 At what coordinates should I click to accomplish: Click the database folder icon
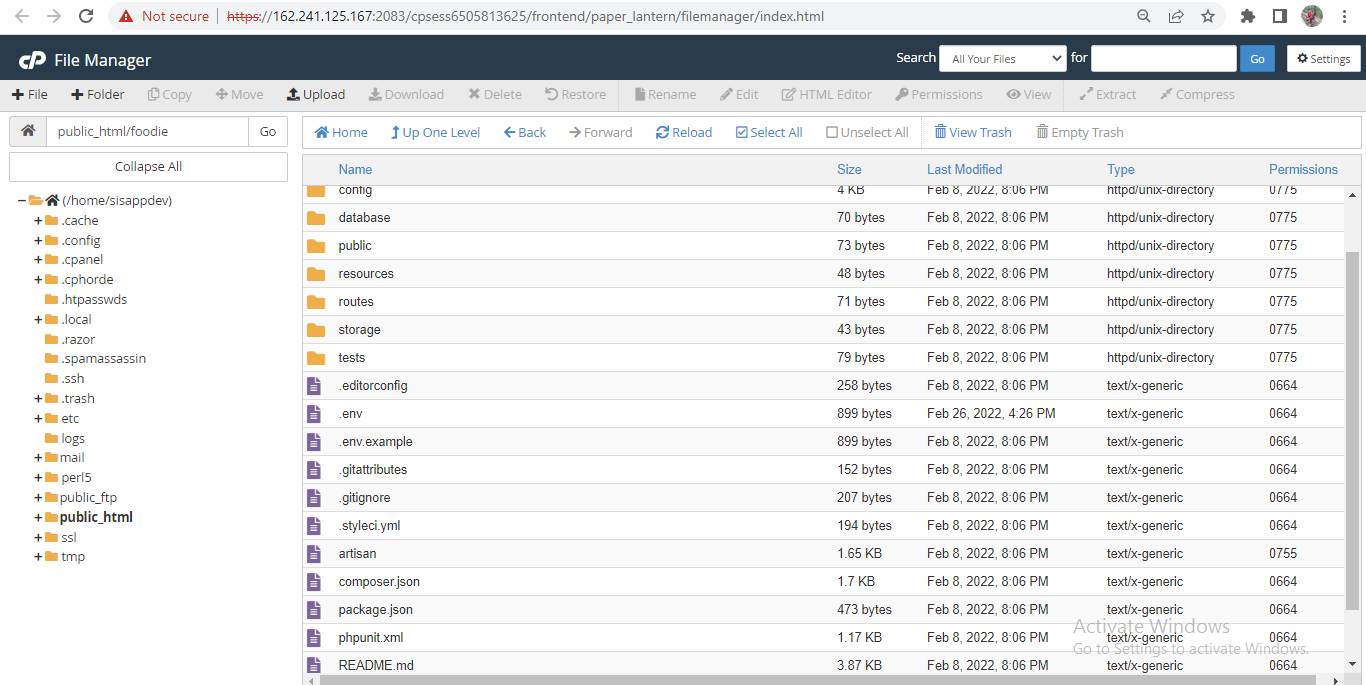click(316, 218)
